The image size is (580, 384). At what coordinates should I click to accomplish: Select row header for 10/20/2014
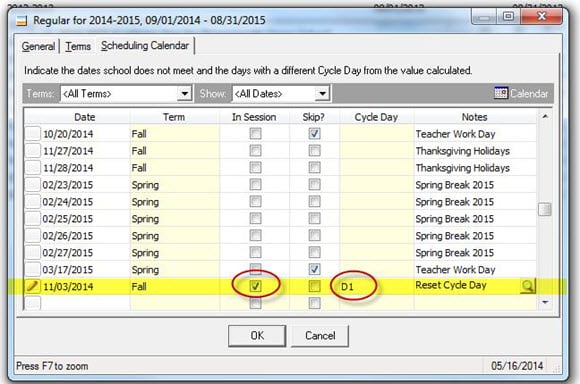pos(33,133)
